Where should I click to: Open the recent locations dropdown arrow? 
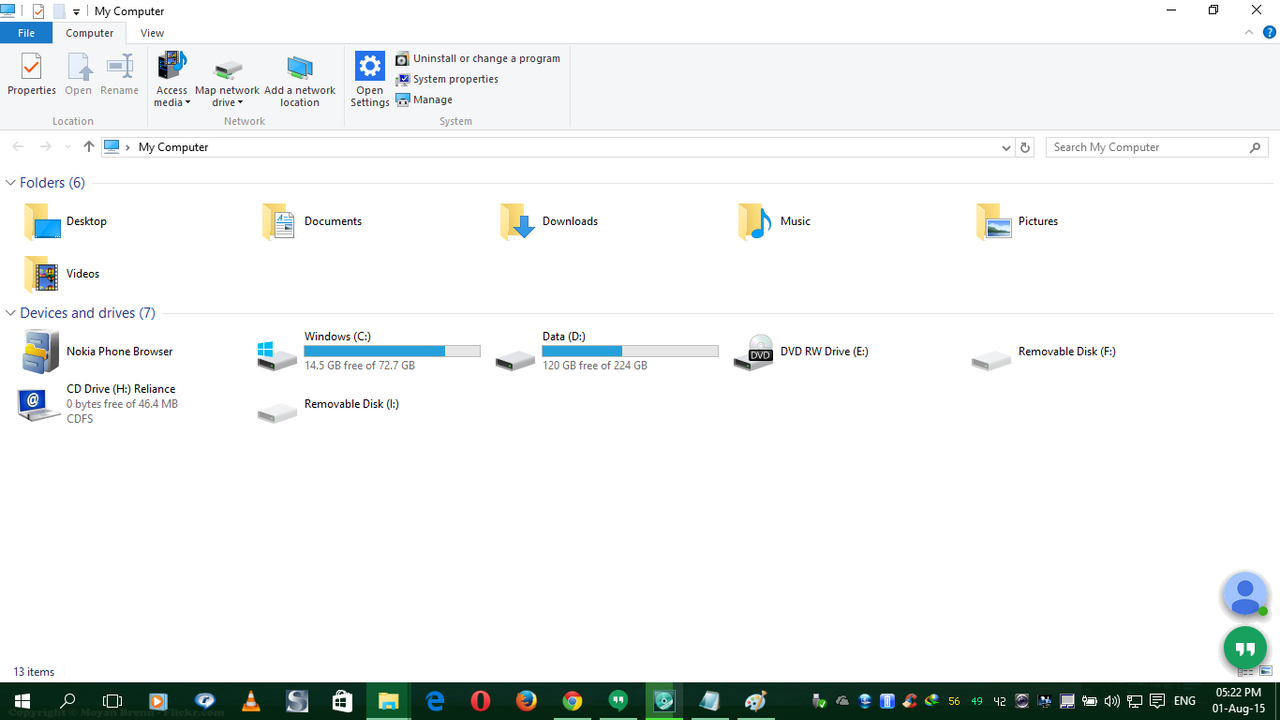[x=68, y=147]
